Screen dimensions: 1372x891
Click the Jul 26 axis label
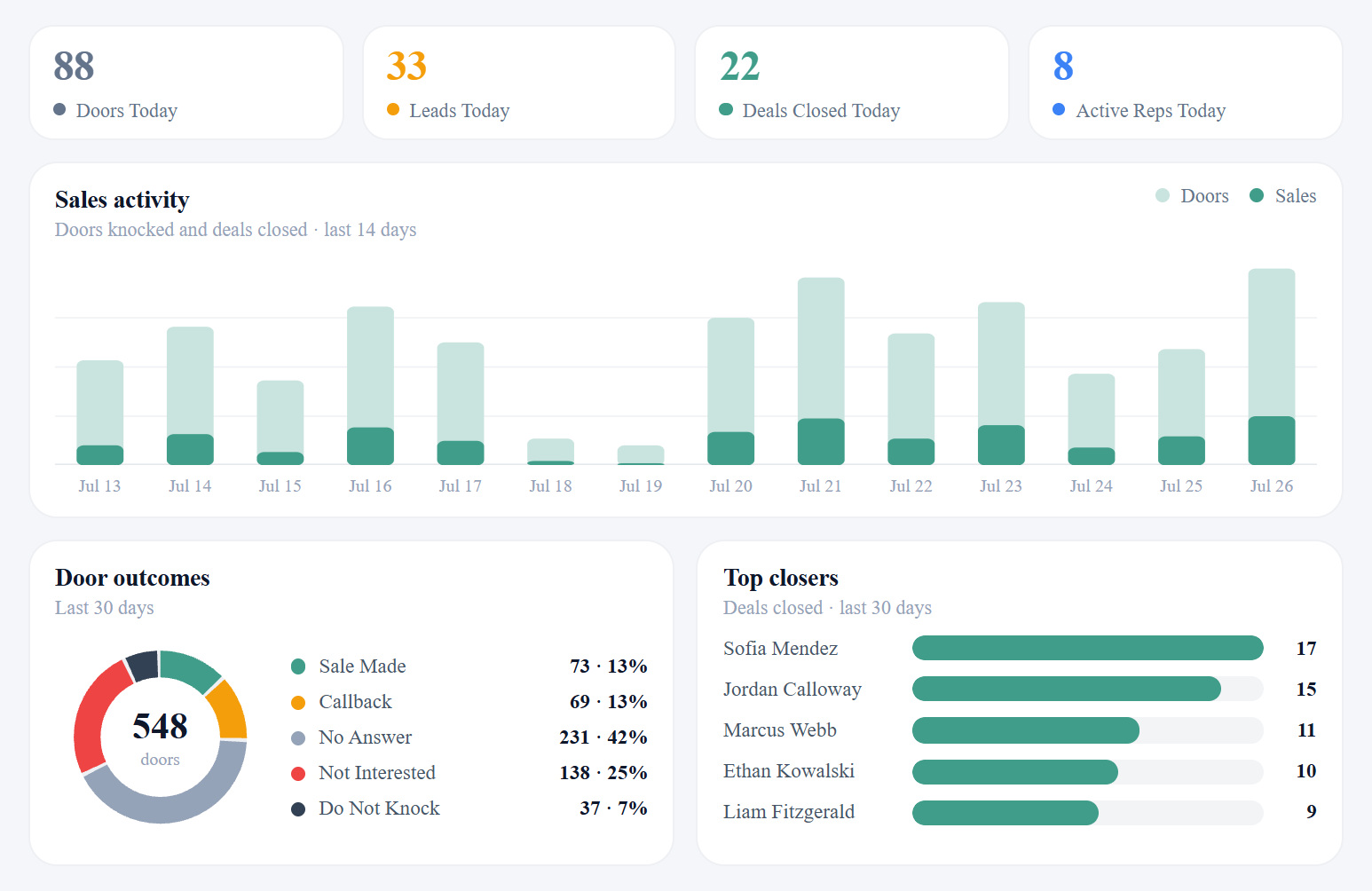[x=1272, y=486]
